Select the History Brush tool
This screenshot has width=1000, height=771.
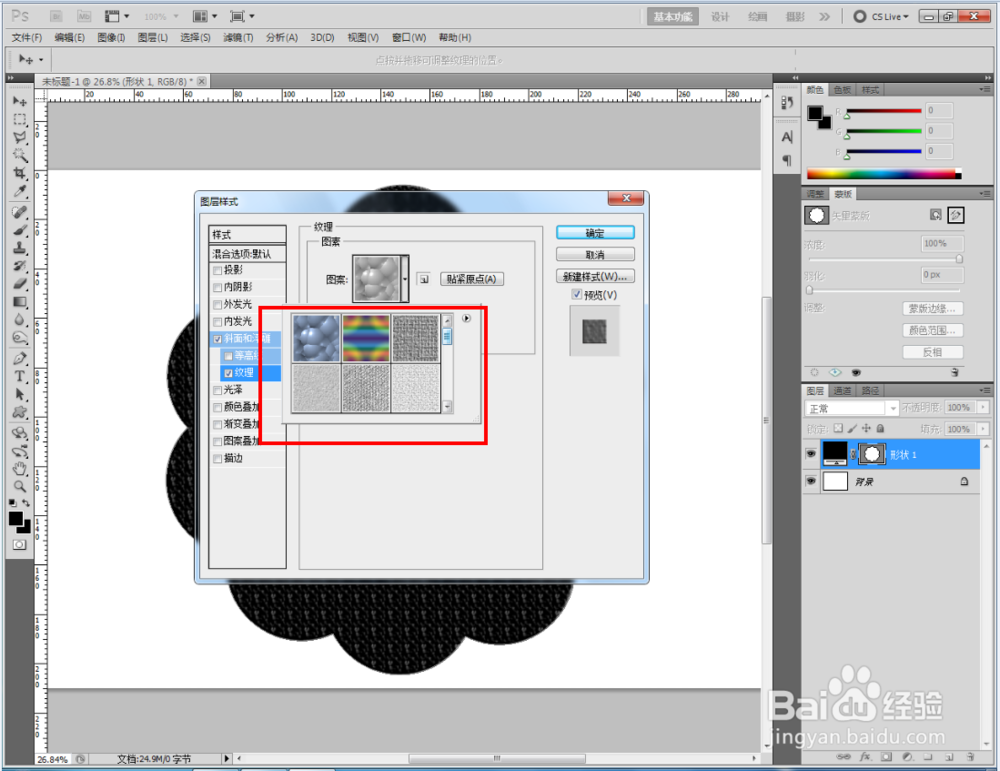(20, 265)
